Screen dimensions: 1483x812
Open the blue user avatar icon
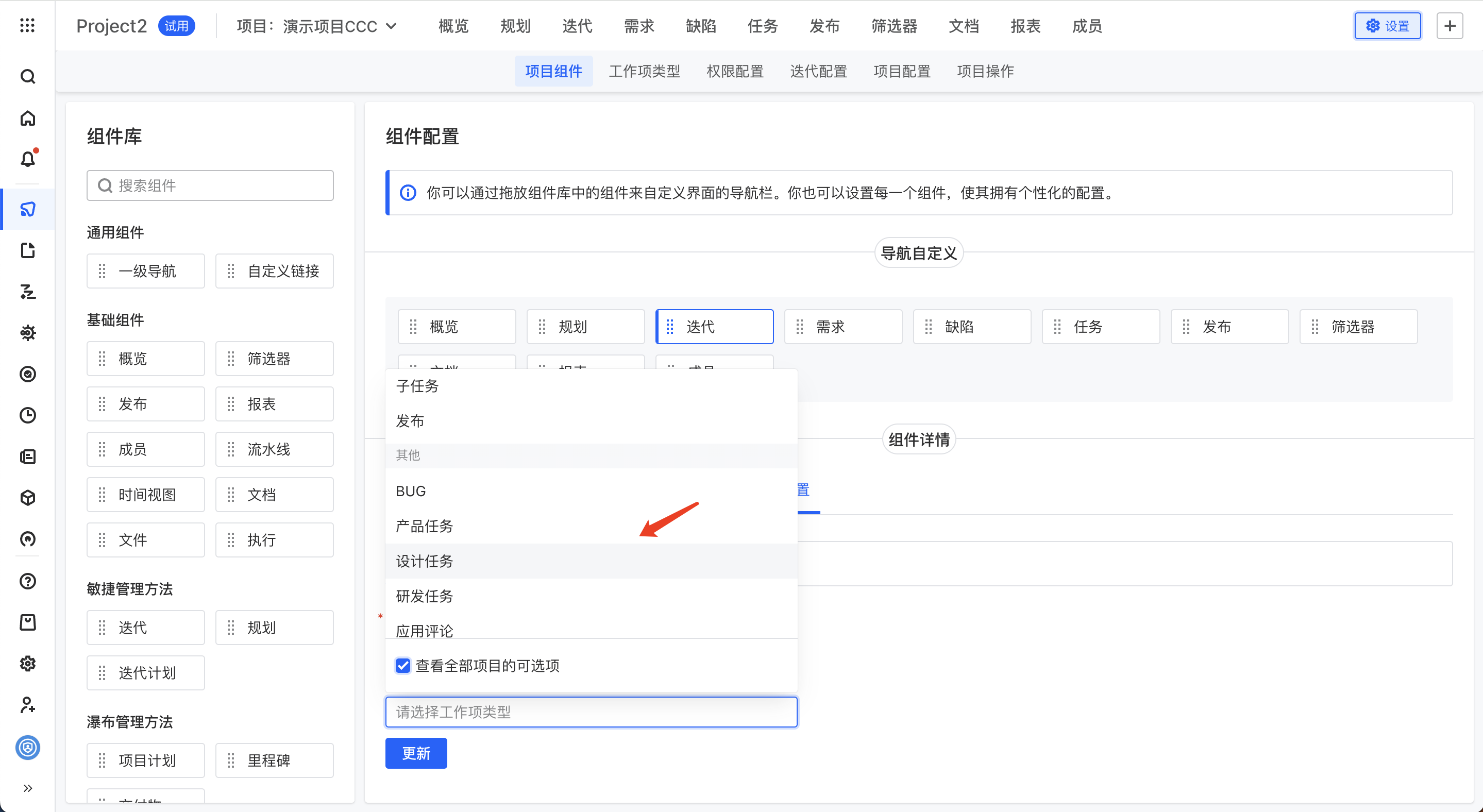tap(28, 748)
